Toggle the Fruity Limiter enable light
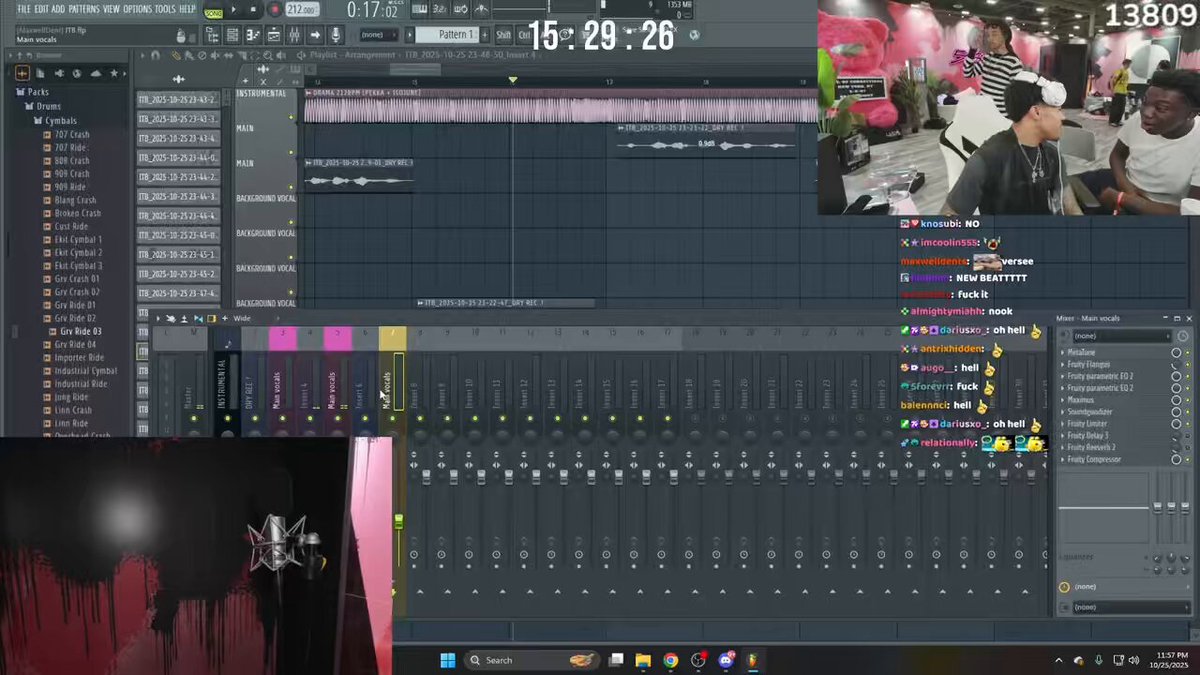The image size is (1200, 675). point(1187,424)
